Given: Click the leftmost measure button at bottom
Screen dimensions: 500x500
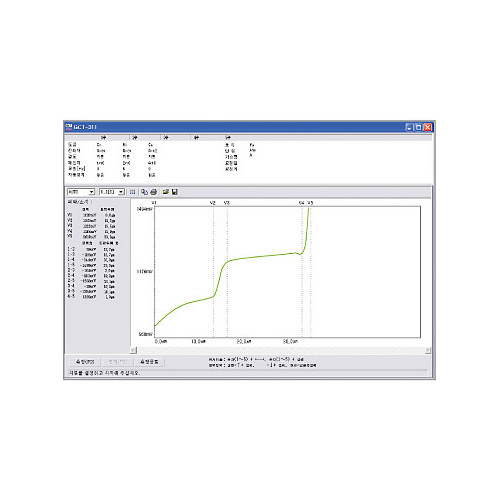Looking at the screenshot, I should click(x=85, y=362).
